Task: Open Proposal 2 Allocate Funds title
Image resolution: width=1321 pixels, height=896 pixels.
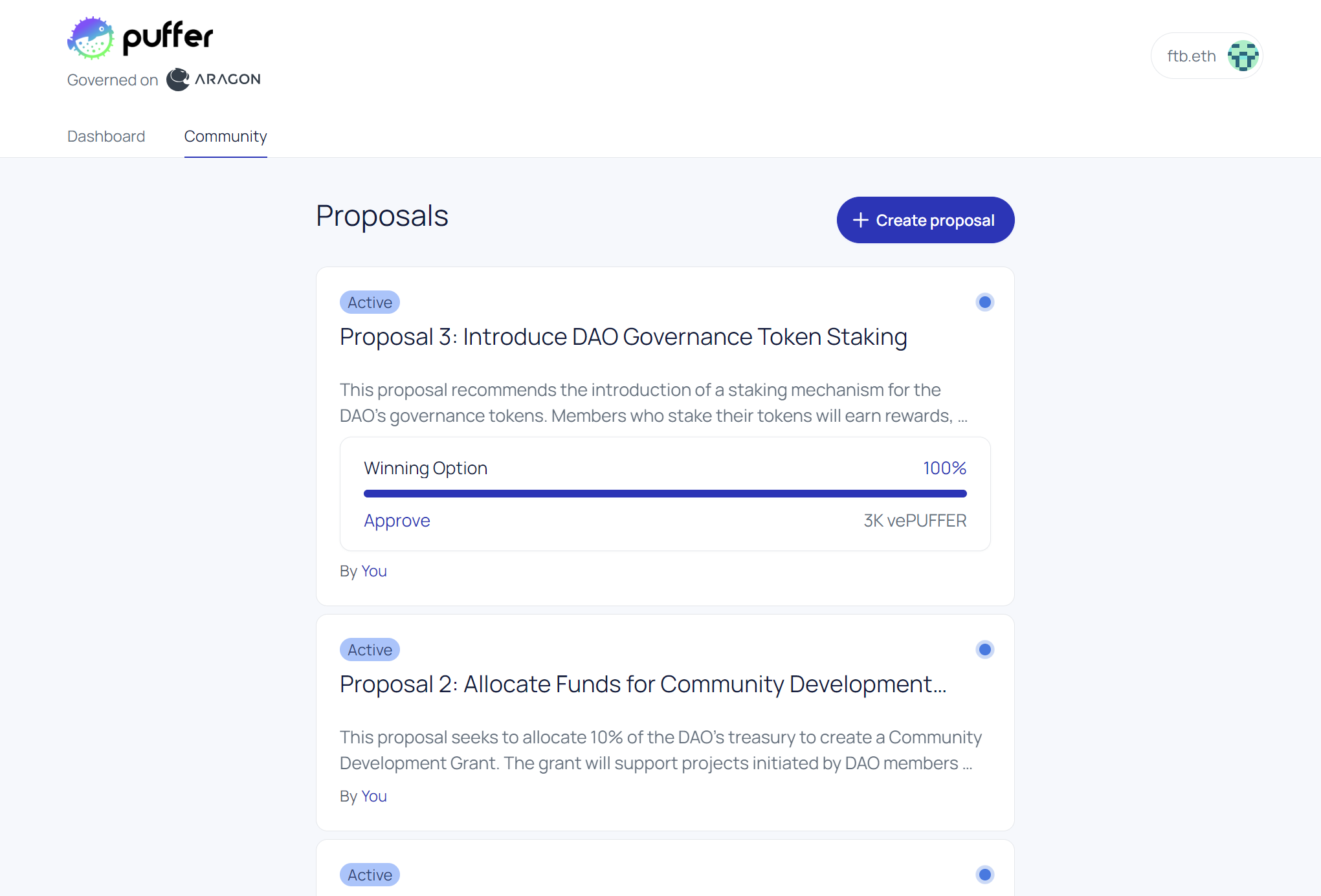Action: pos(642,684)
